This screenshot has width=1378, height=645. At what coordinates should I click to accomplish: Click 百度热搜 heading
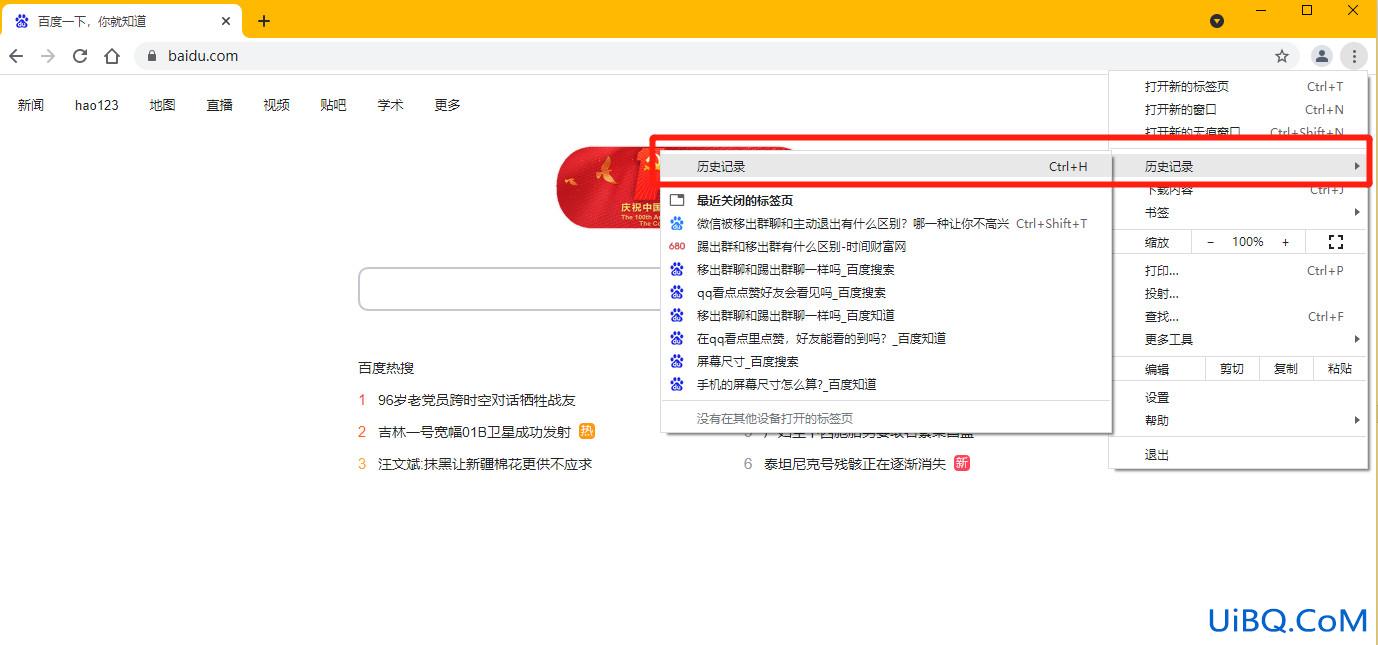pos(386,368)
